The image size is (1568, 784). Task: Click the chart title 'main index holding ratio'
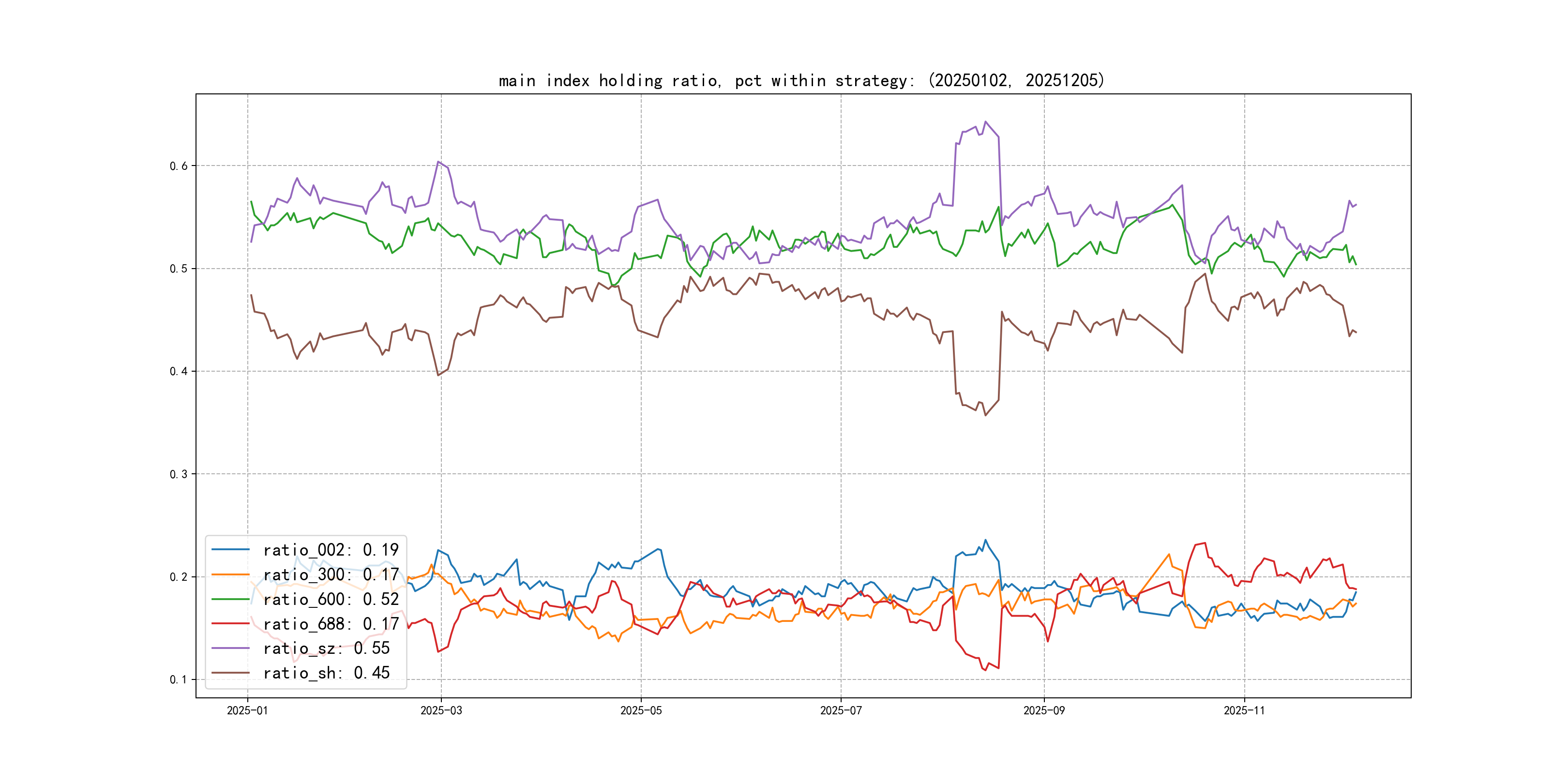point(801,80)
